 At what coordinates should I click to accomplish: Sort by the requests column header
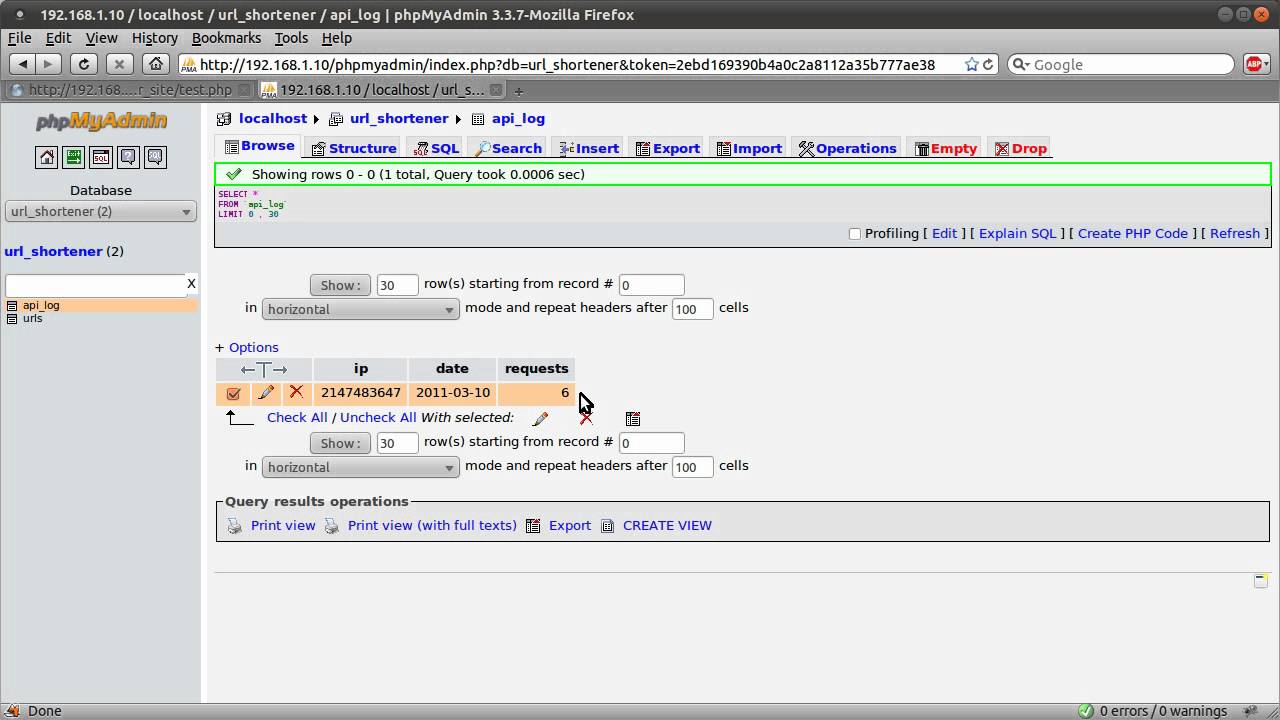point(536,369)
